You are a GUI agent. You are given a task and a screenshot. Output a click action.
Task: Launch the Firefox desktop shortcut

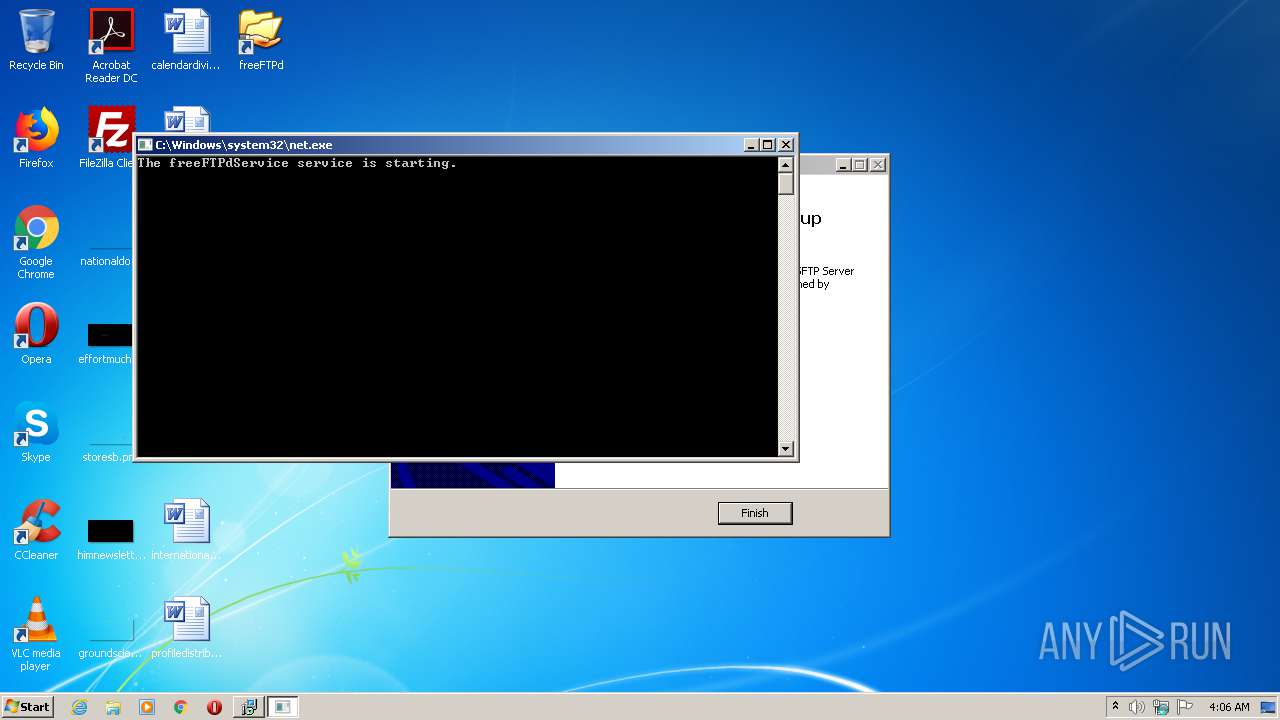(36, 138)
